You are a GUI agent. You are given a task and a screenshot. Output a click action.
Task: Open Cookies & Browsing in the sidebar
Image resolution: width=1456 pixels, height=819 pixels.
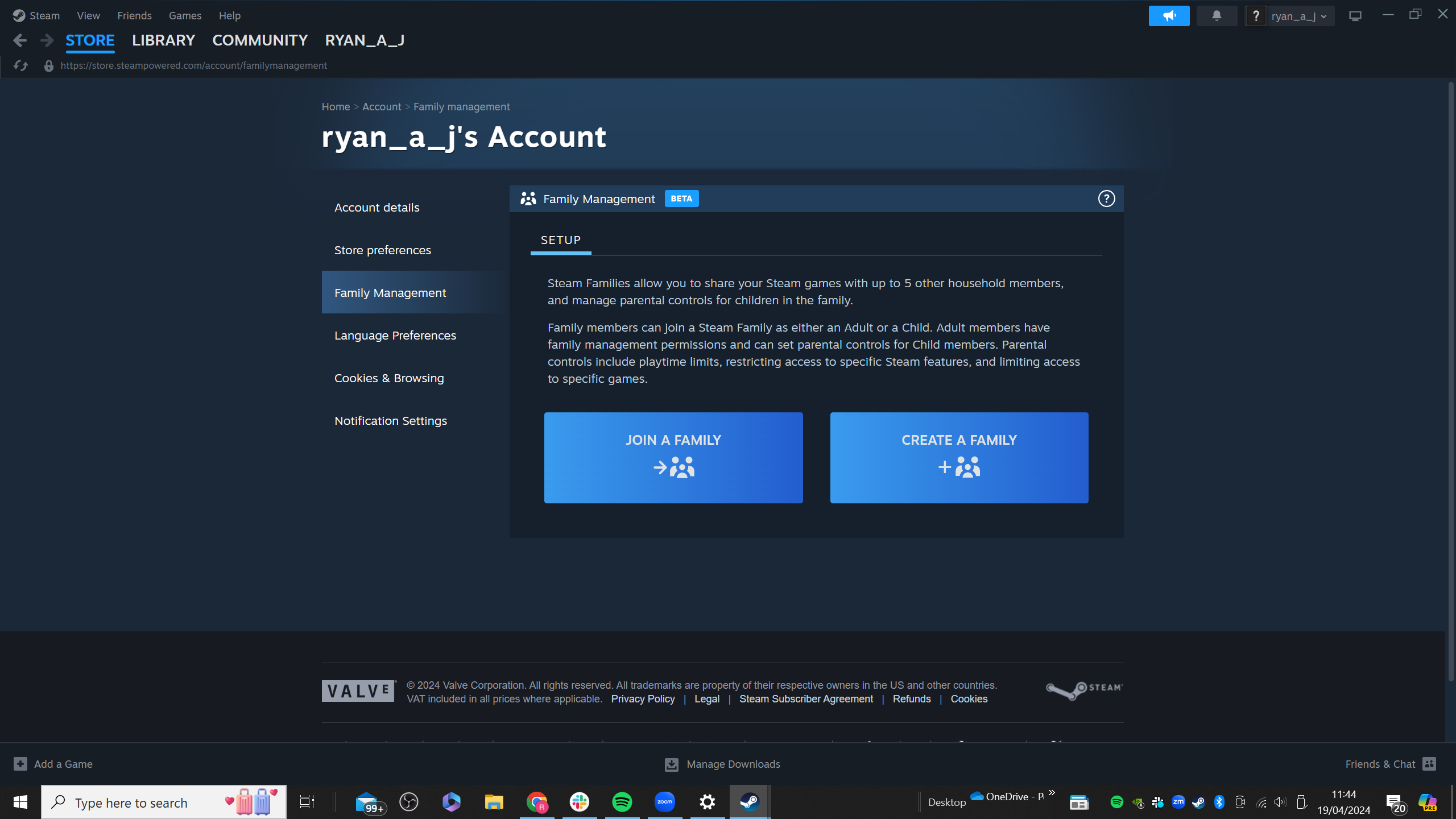coord(415,378)
